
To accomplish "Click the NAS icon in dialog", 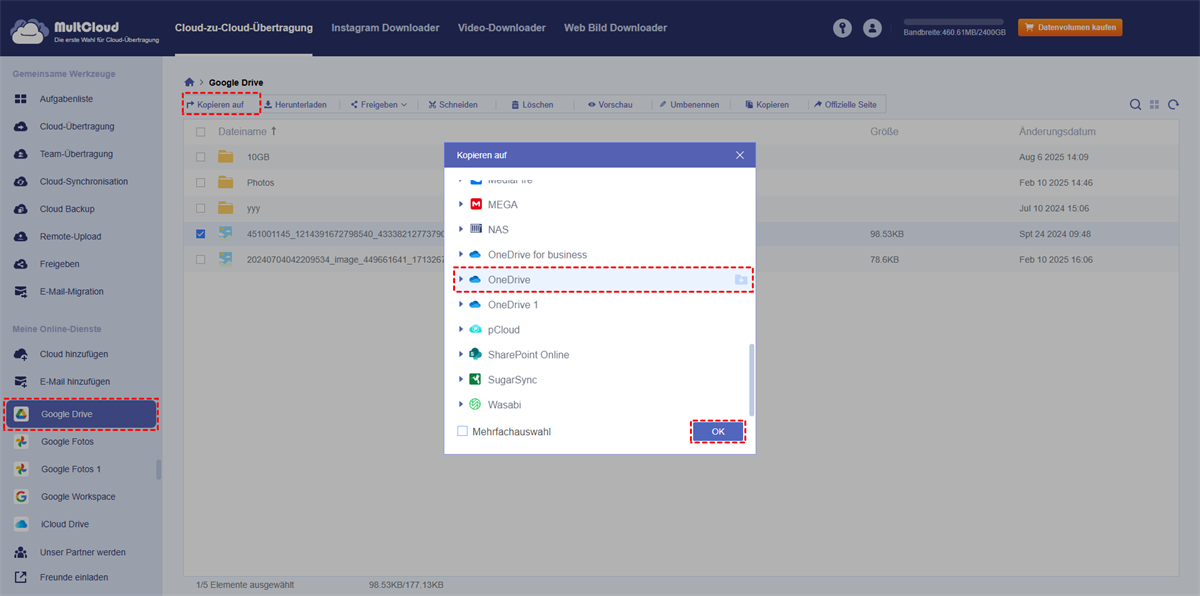I will point(476,229).
